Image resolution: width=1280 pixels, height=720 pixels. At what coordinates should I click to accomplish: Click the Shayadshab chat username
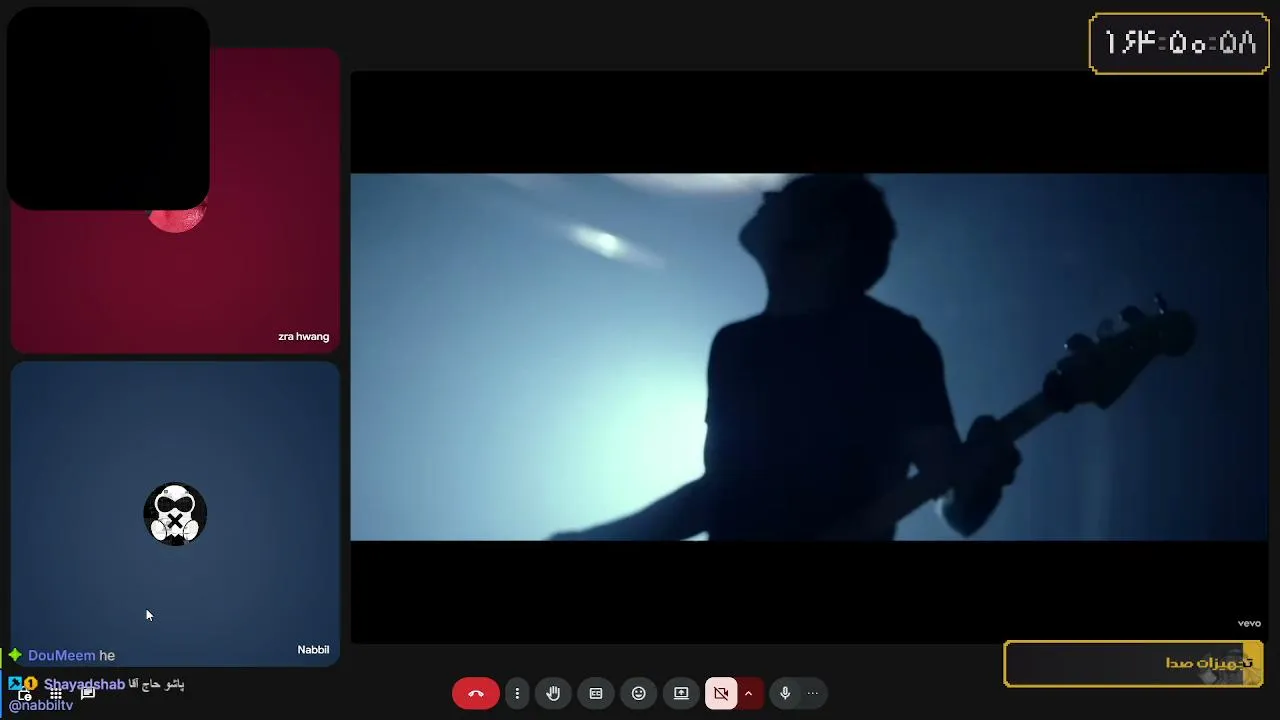[84, 685]
